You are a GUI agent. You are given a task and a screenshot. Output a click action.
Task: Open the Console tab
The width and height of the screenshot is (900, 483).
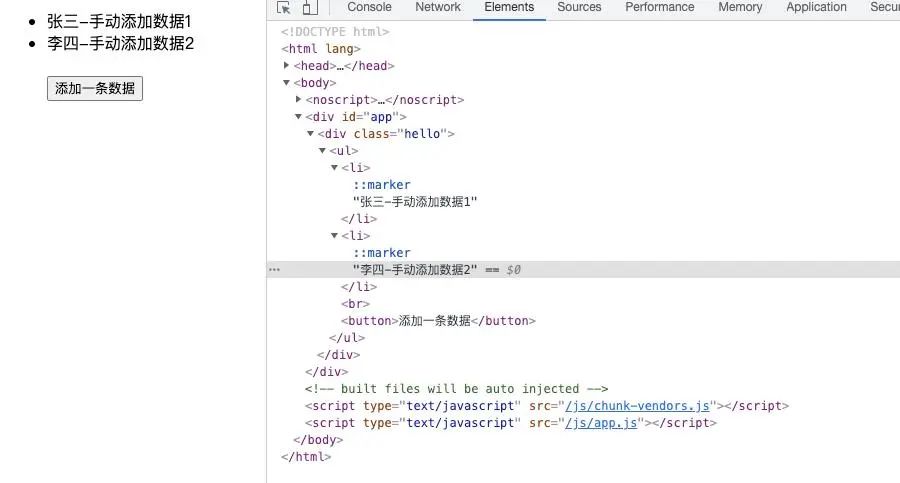tap(369, 7)
